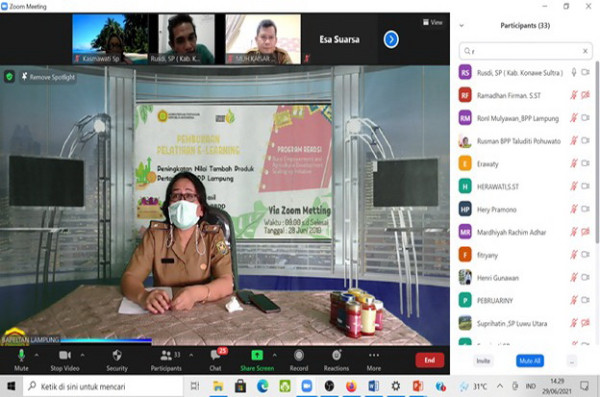Screen dimensions: 600x397
Task: Select Rusdi, SP video thumbnail
Action: pos(186,39)
